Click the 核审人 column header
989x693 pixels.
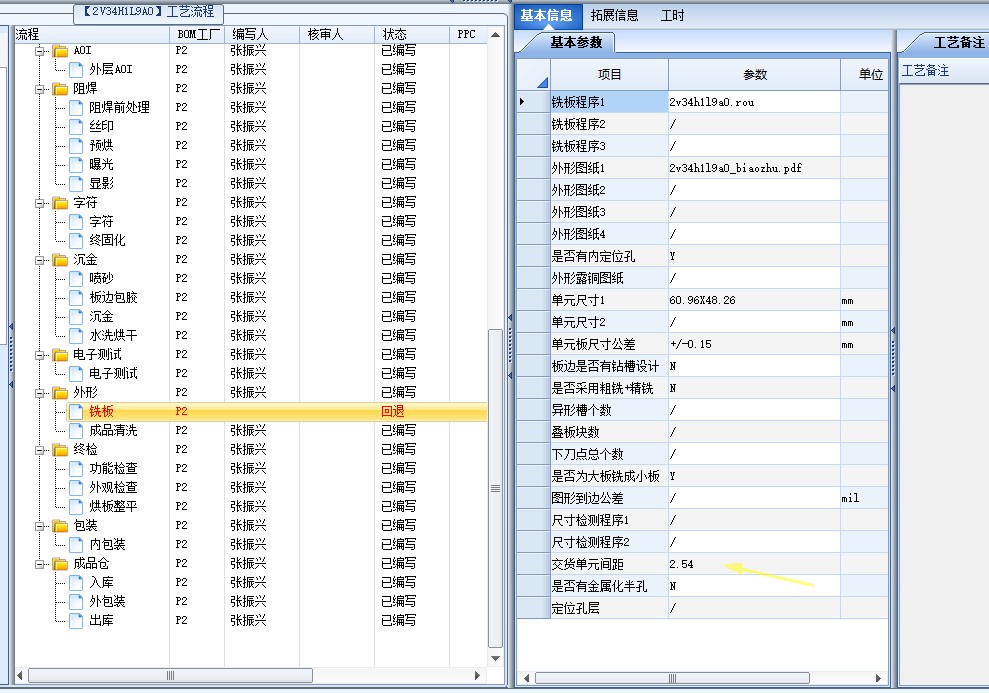point(337,34)
